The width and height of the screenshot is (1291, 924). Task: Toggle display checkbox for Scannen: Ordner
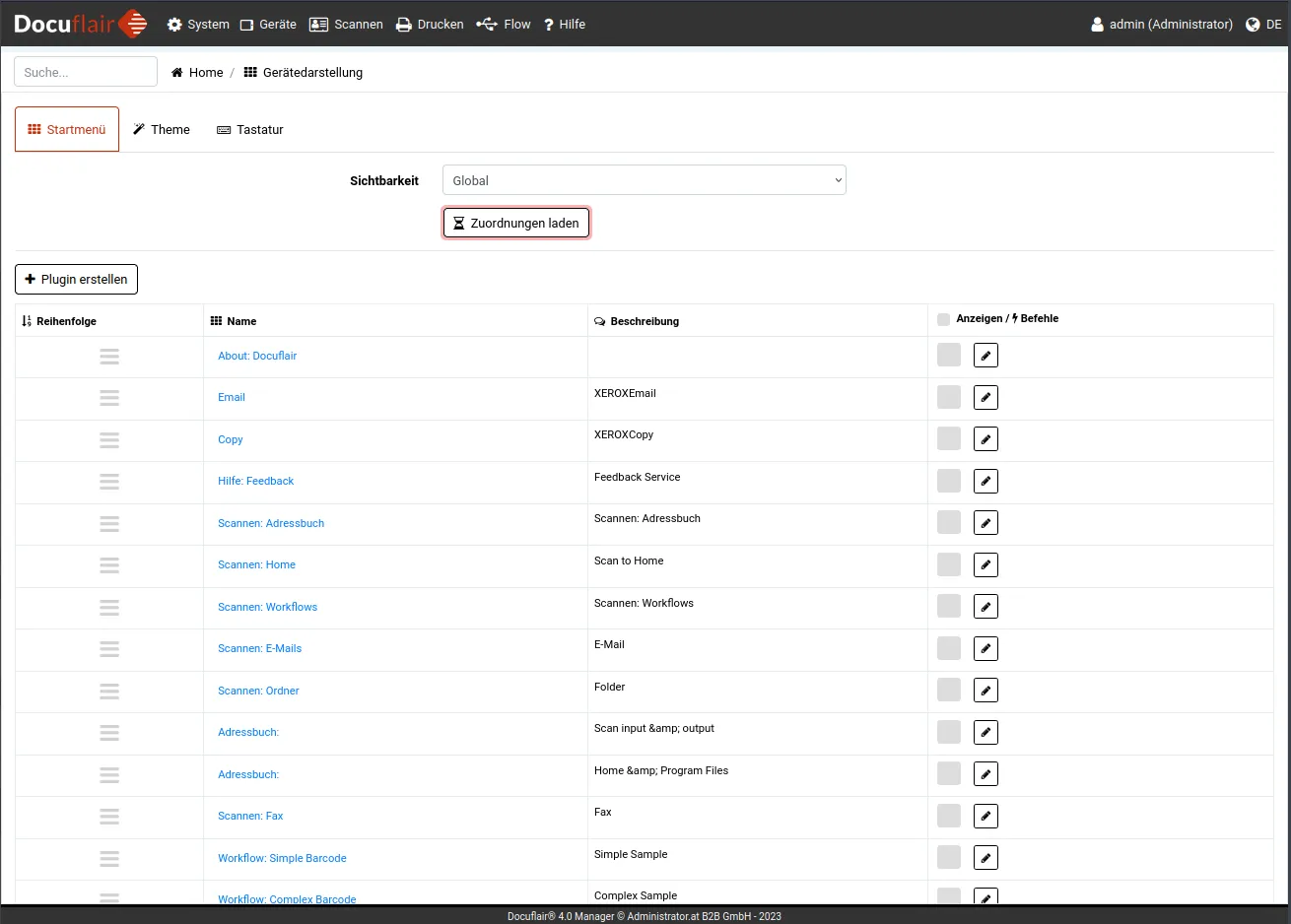tap(949, 691)
